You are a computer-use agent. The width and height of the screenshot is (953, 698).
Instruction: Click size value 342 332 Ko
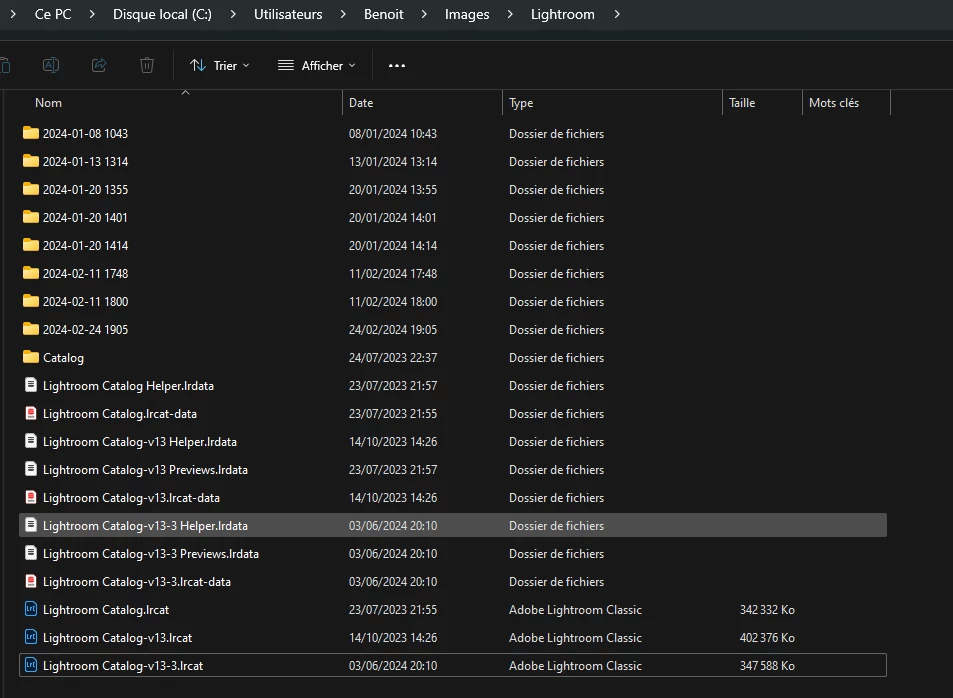767,610
